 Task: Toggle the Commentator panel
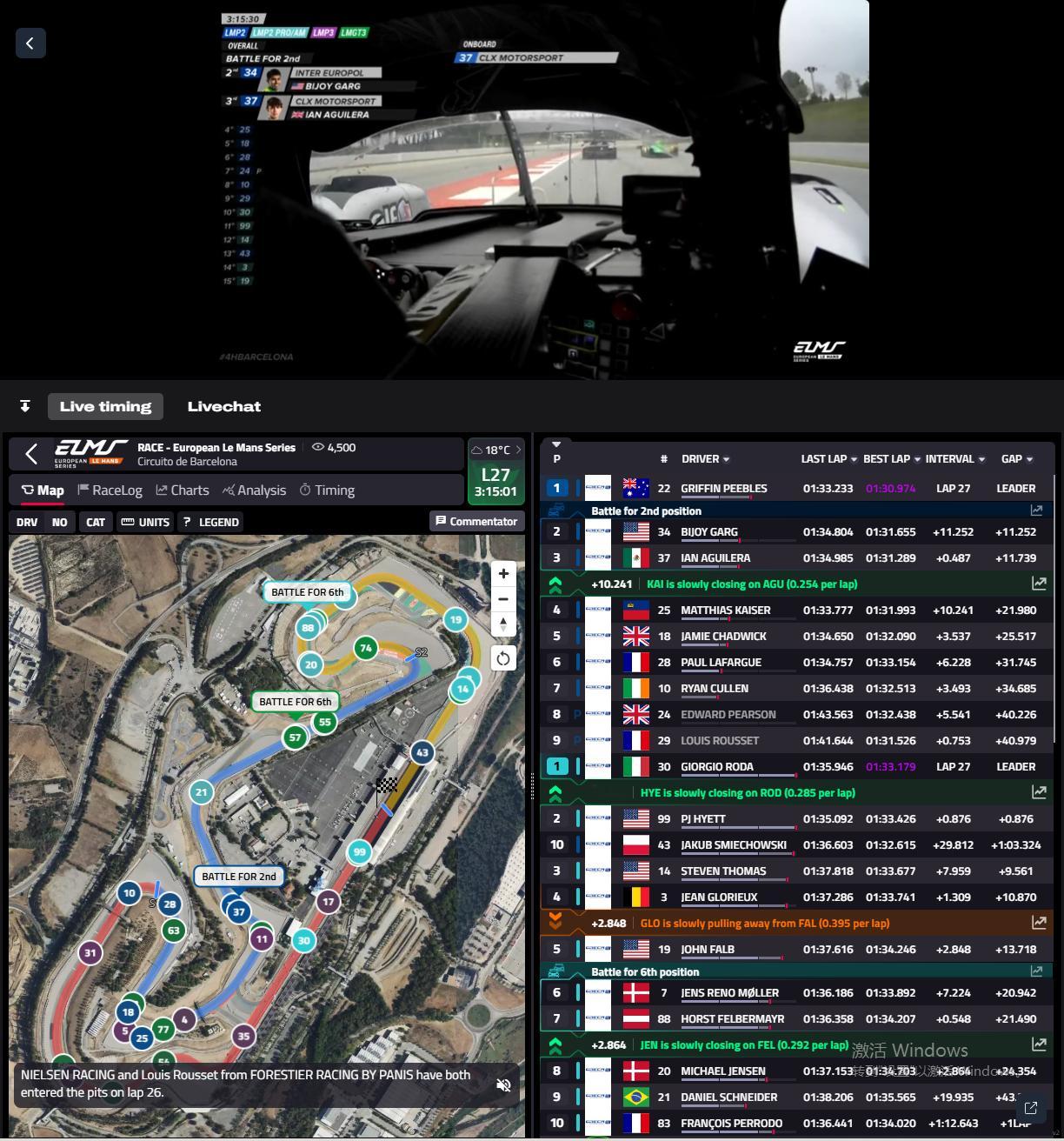click(x=476, y=521)
